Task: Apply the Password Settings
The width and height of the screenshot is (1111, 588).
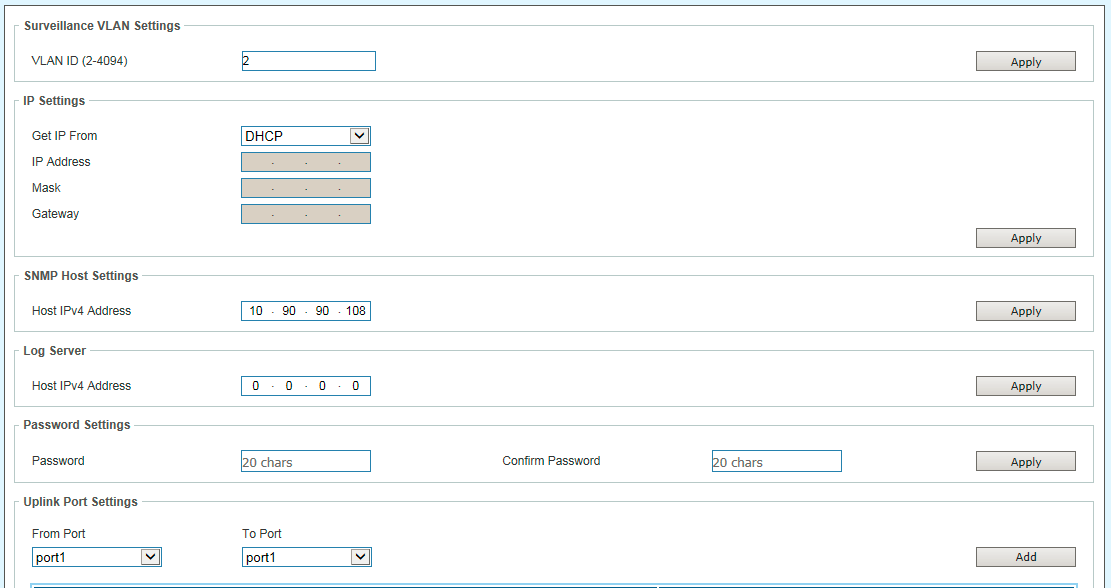Action: pyautogui.click(x=1025, y=462)
